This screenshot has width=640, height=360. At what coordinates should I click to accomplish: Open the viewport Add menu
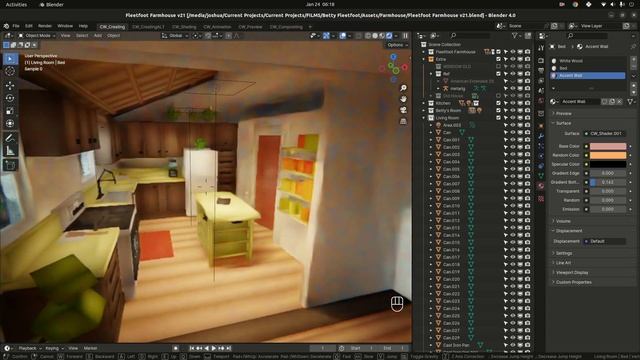tap(98, 36)
